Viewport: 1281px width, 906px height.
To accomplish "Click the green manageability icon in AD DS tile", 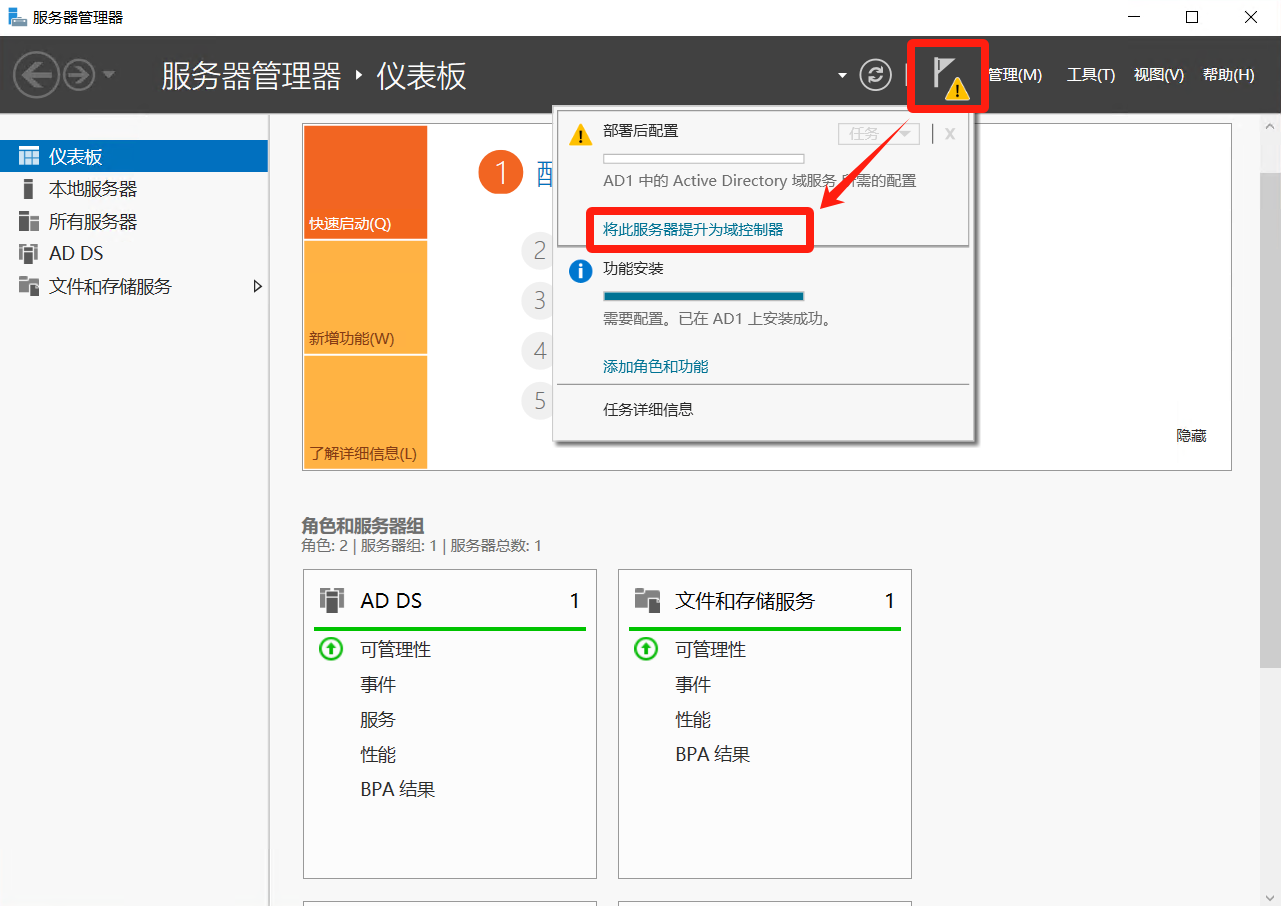I will tap(331, 649).
